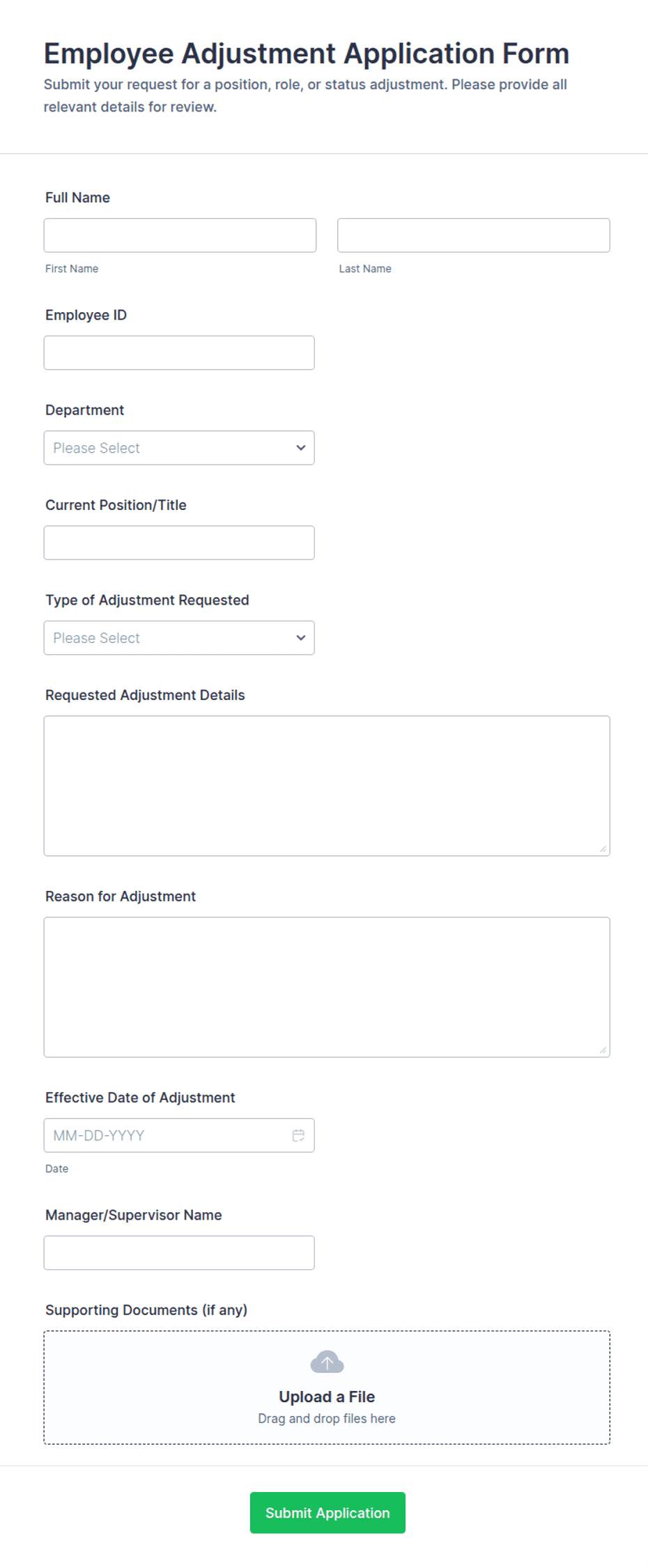This screenshot has width=648, height=1568.
Task: Select the Manager/Supervisor Name field
Action: click(x=179, y=1253)
